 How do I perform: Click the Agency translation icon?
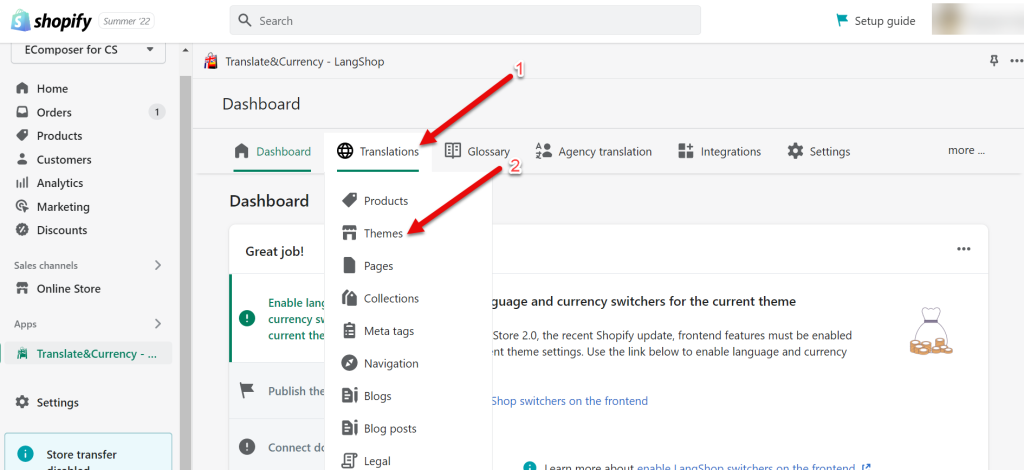[x=543, y=151]
